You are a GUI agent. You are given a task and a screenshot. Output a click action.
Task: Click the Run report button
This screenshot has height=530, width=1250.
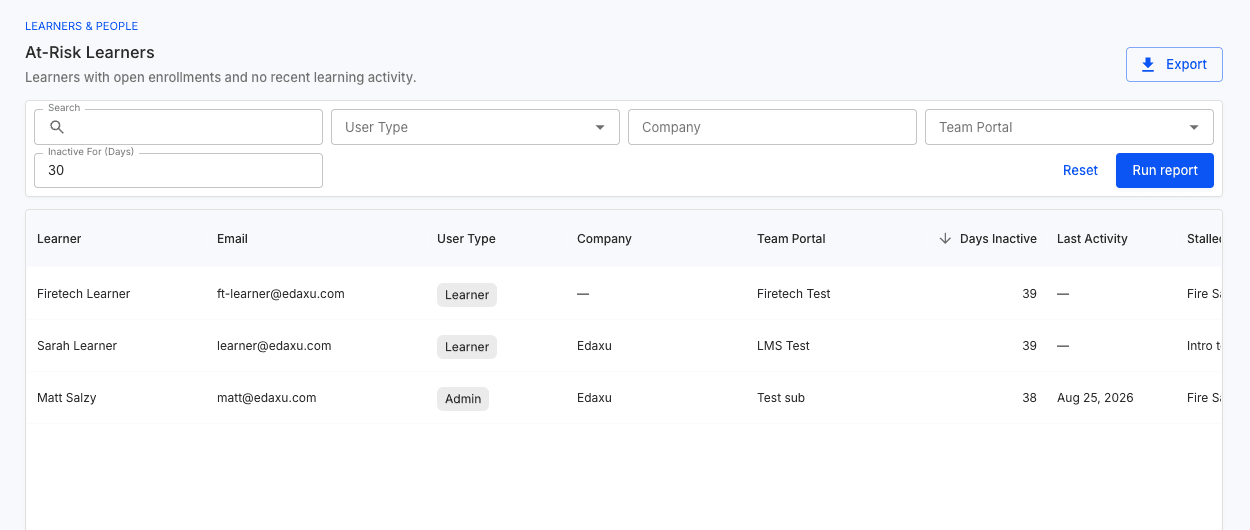pyautogui.click(x=1165, y=170)
